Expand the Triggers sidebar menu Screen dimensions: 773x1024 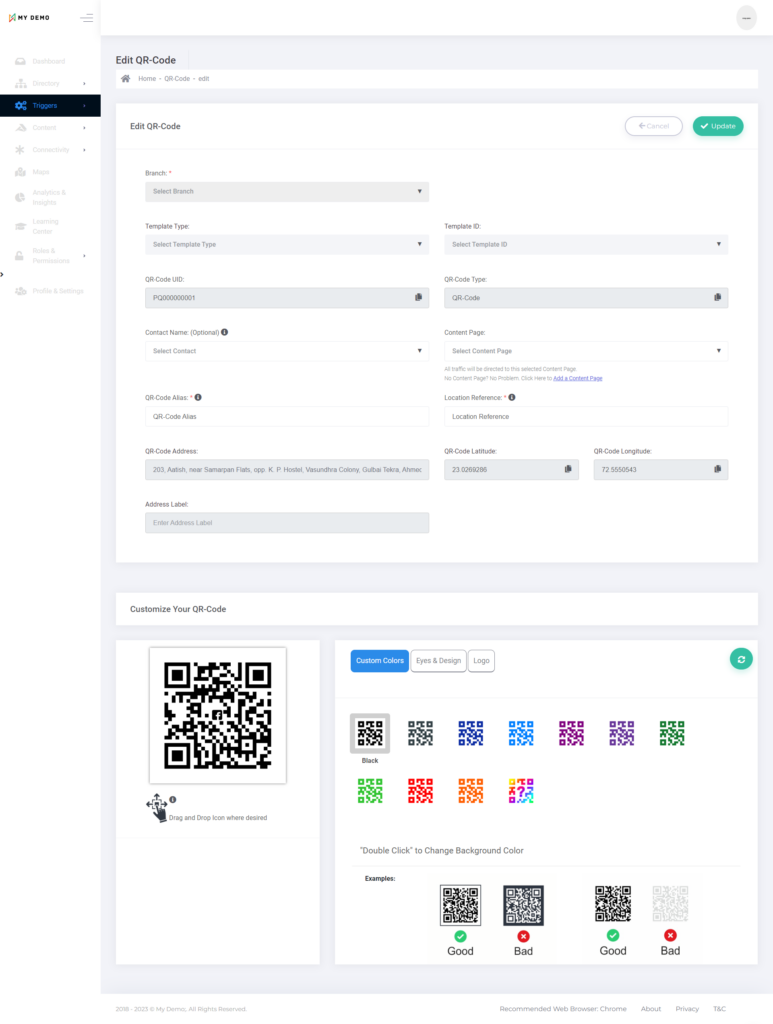coord(50,105)
